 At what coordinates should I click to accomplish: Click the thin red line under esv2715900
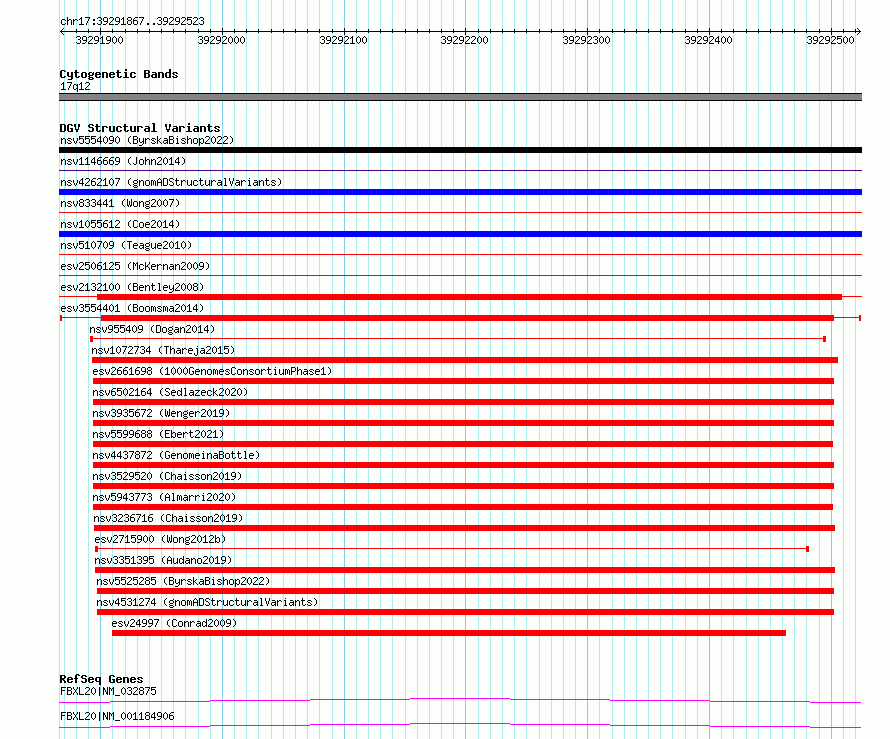coord(452,549)
